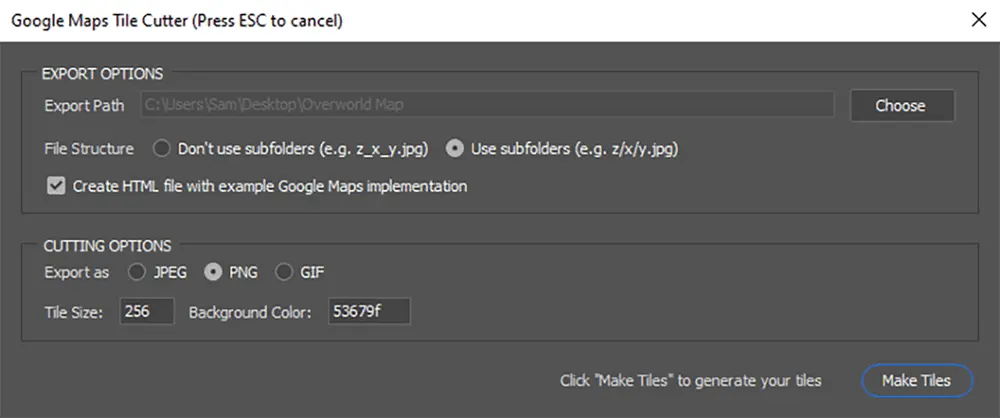Click the CUTTING OPTIONS group heading
This screenshot has width=1000, height=418.
point(107,246)
